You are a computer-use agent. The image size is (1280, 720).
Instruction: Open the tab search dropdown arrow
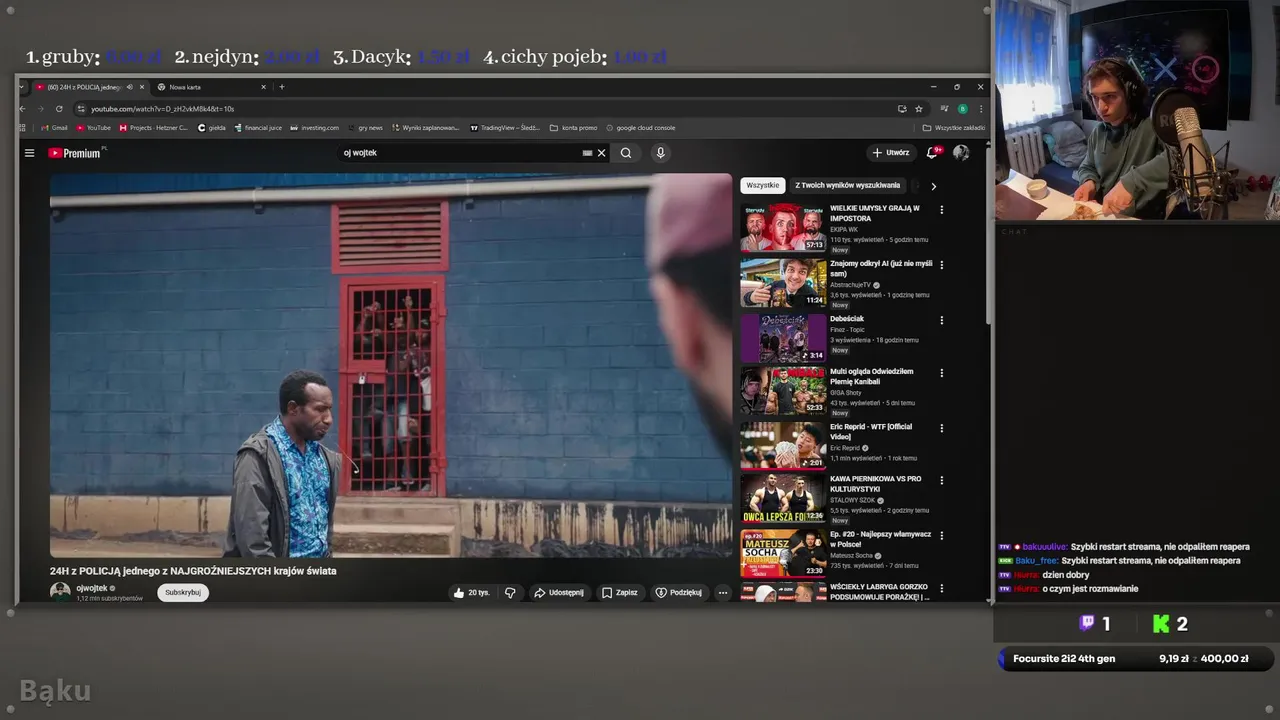pyautogui.click(x=22, y=87)
